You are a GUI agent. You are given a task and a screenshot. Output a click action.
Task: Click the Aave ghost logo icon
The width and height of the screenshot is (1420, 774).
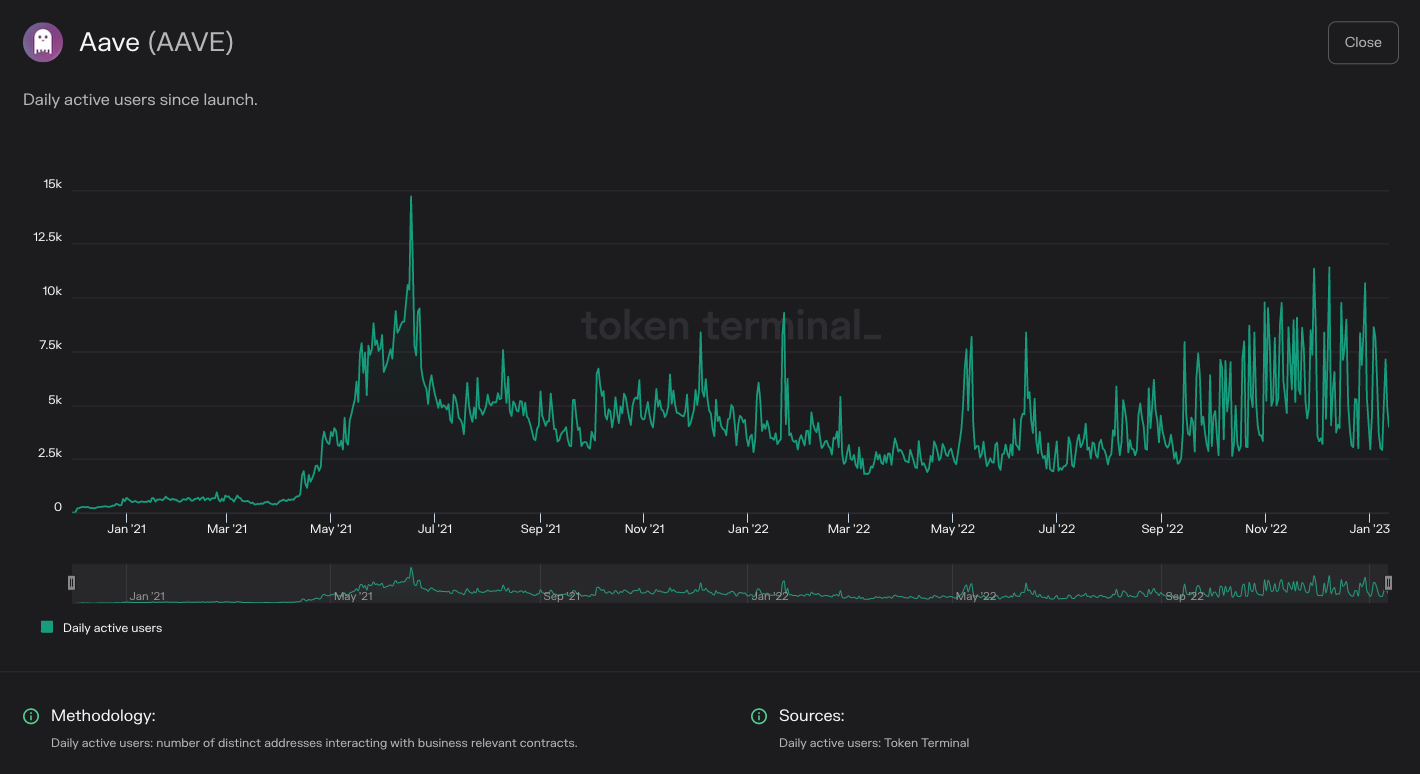[42, 42]
